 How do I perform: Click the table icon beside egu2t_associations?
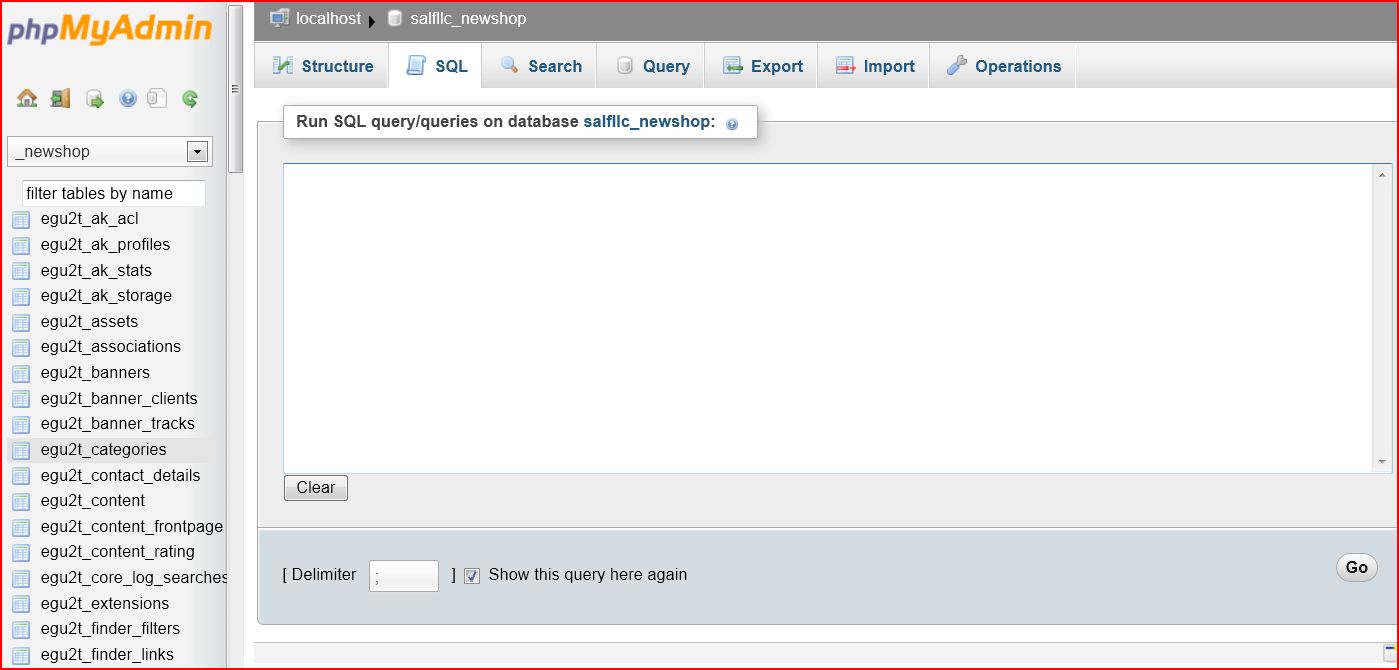[x=21, y=347]
